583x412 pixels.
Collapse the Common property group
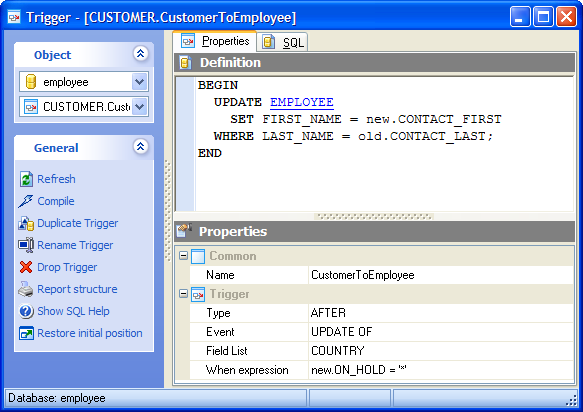(183, 255)
